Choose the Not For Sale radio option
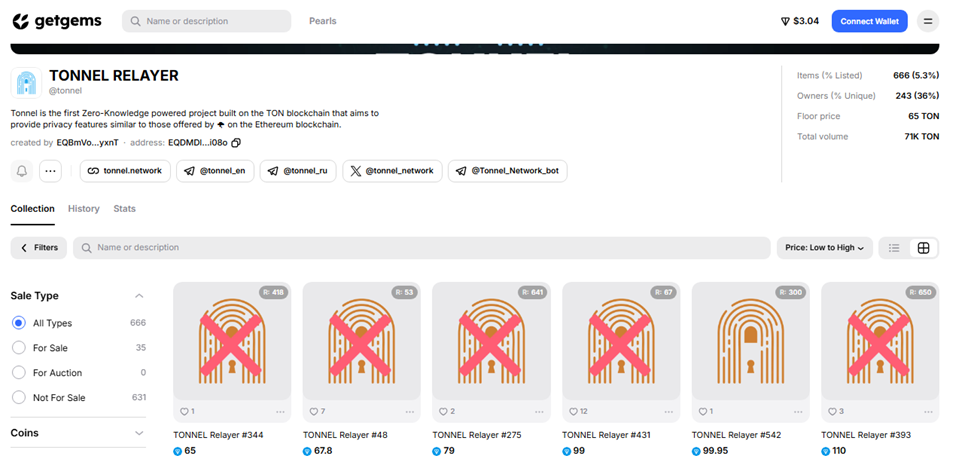 (19, 397)
